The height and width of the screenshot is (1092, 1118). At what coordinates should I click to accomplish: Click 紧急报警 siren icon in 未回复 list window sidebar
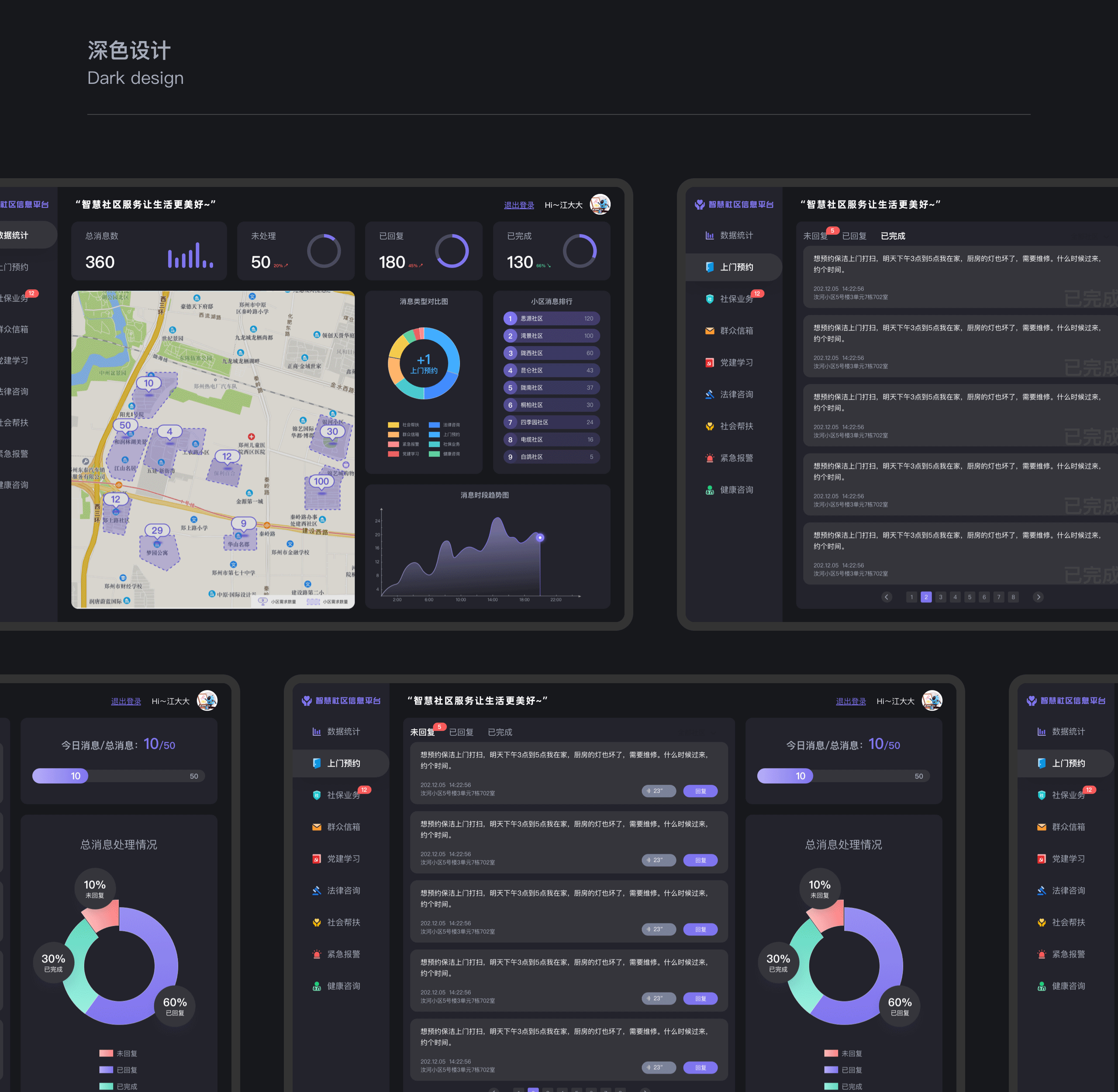[x=317, y=954]
